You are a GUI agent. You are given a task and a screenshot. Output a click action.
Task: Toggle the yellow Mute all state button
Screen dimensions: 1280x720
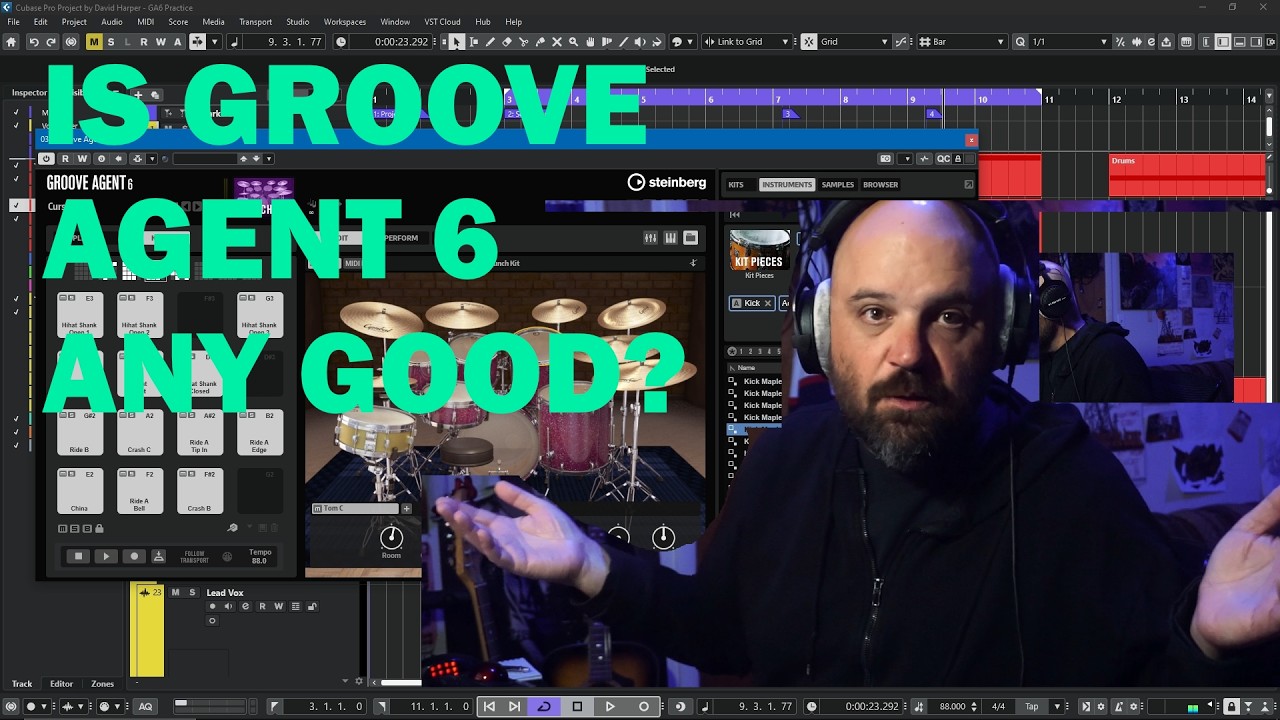click(x=94, y=42)
